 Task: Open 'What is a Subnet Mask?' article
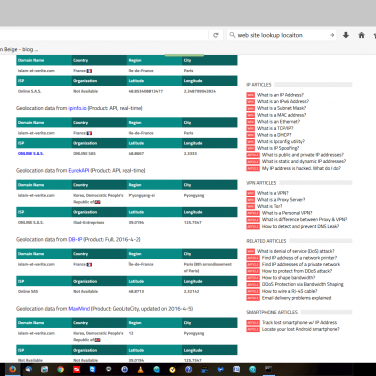coord(281,108)
